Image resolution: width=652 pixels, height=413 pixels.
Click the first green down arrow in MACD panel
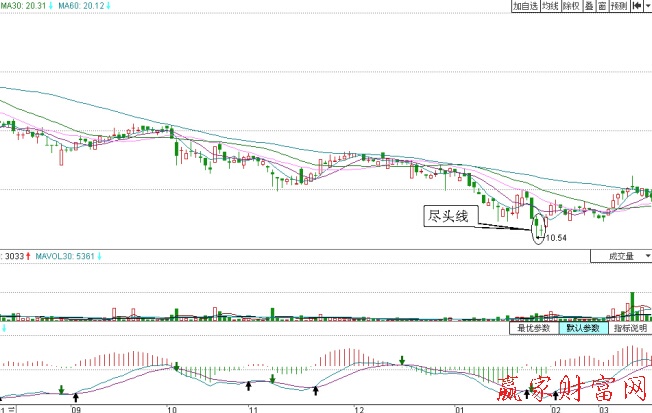pos(61,389)
